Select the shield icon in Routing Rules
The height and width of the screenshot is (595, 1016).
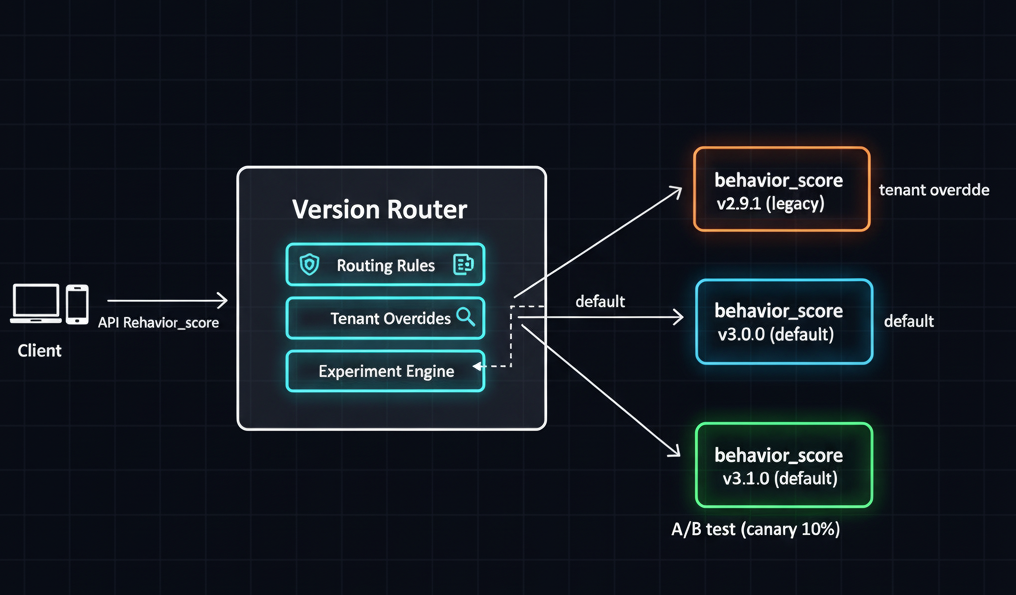(x=310, y=265)
